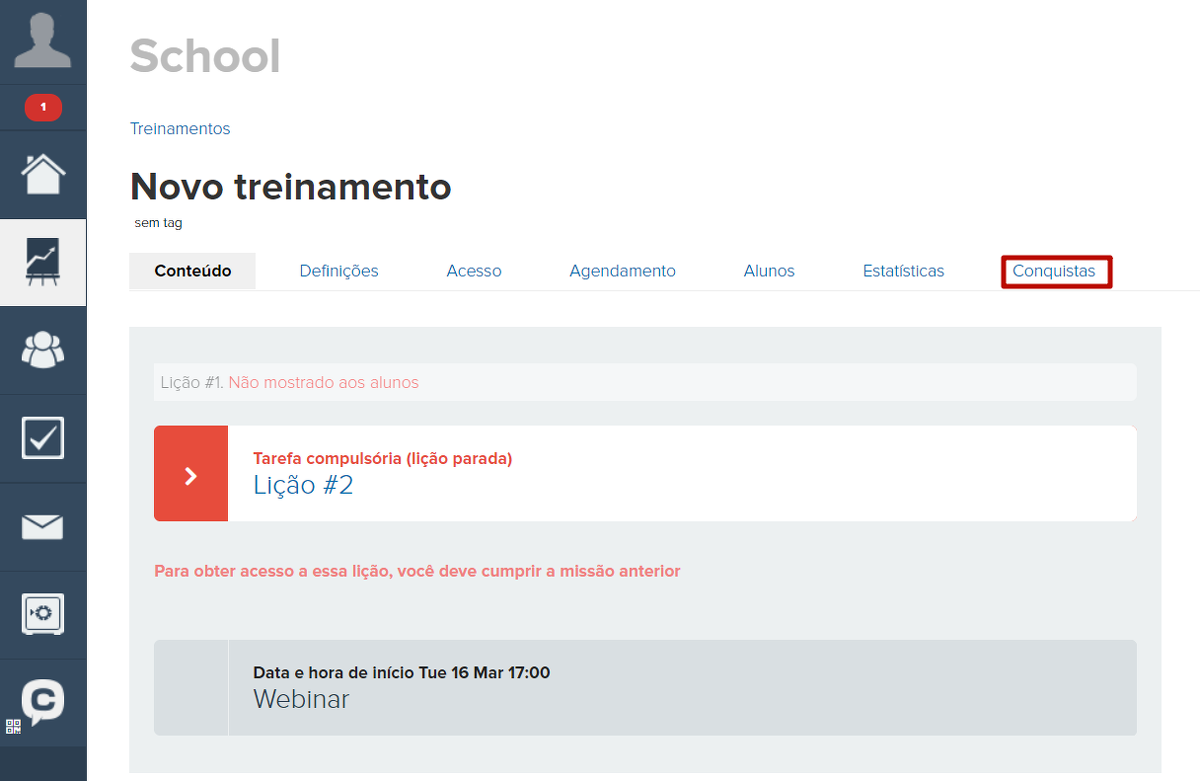Image resolution: width=1200 pixels, height=781 pixels.
Task: Open the mail envelope icon in sidebar
Action: tap(43, 527)
